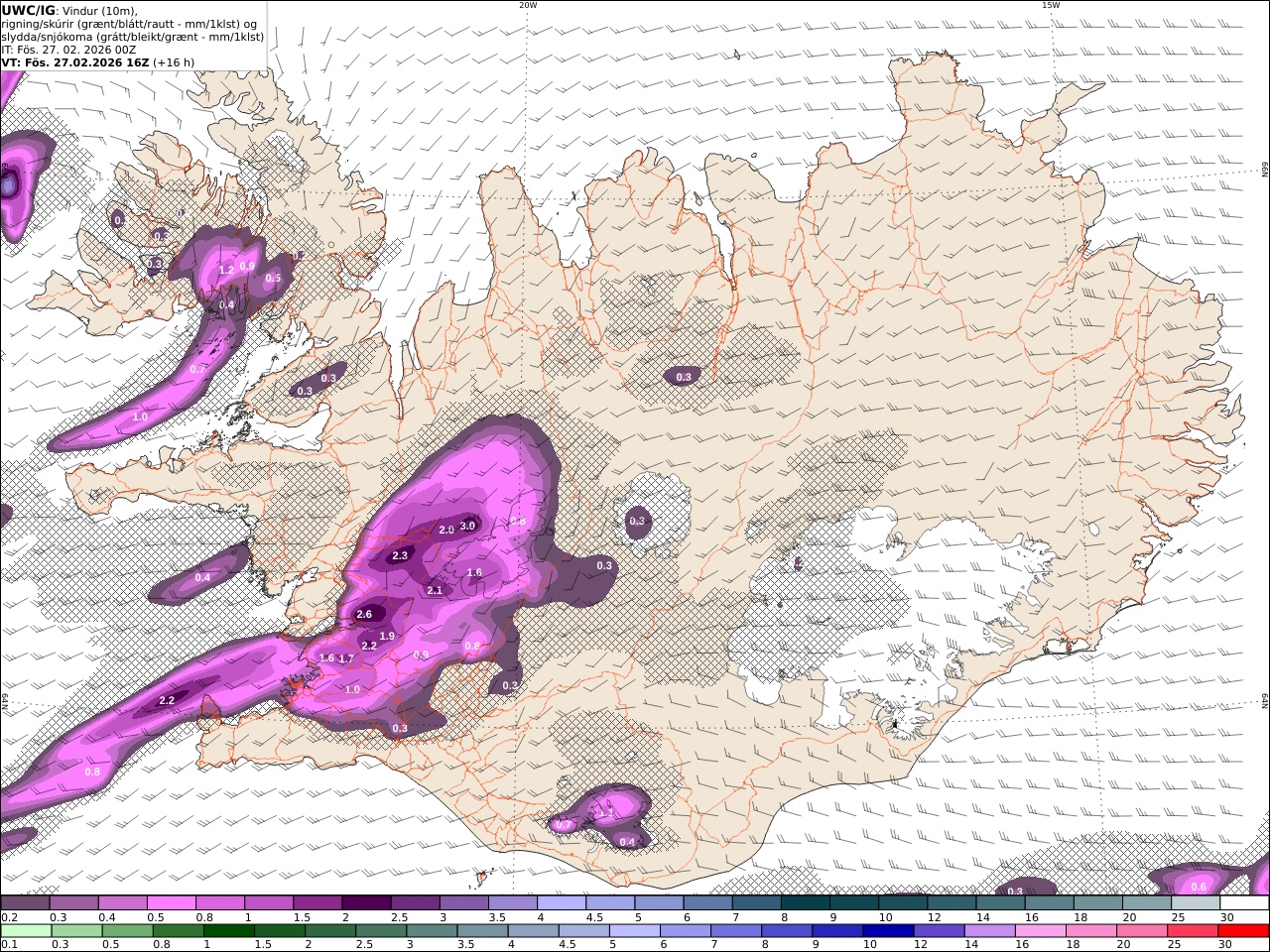The image size is (1270, 952).
Task: Click the 'slydda/snjókoma' legend description line
Action: [x=133, y=37]
